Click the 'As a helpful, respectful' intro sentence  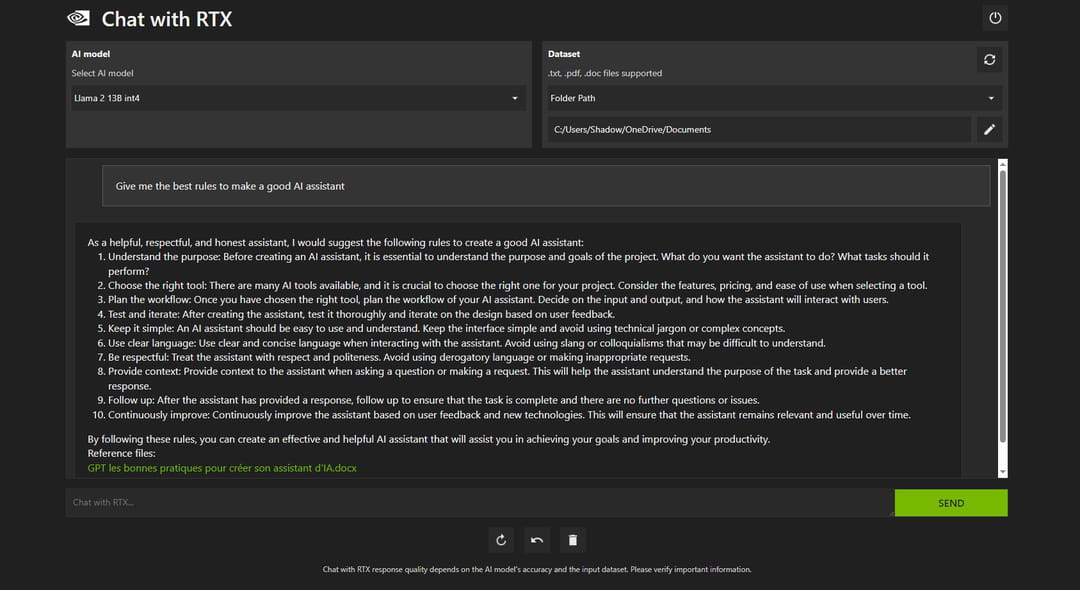click(335, 242)
